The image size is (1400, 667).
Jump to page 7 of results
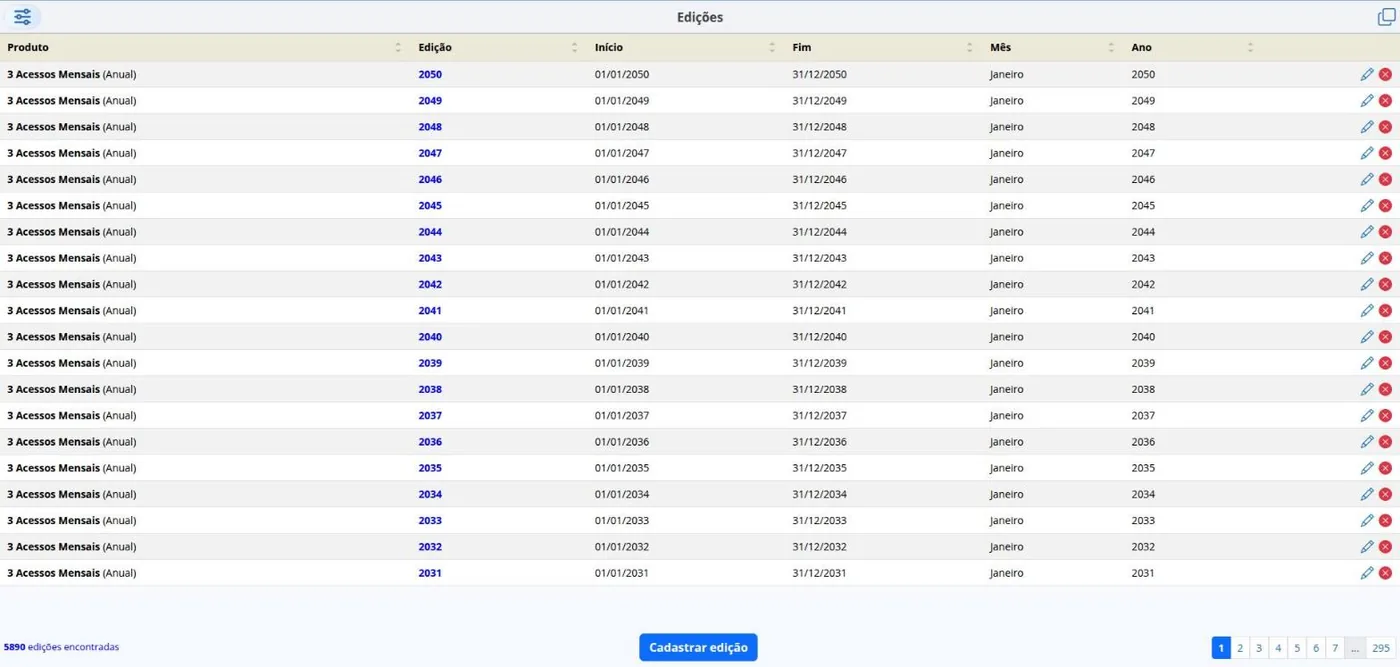tap(1335, 648)
